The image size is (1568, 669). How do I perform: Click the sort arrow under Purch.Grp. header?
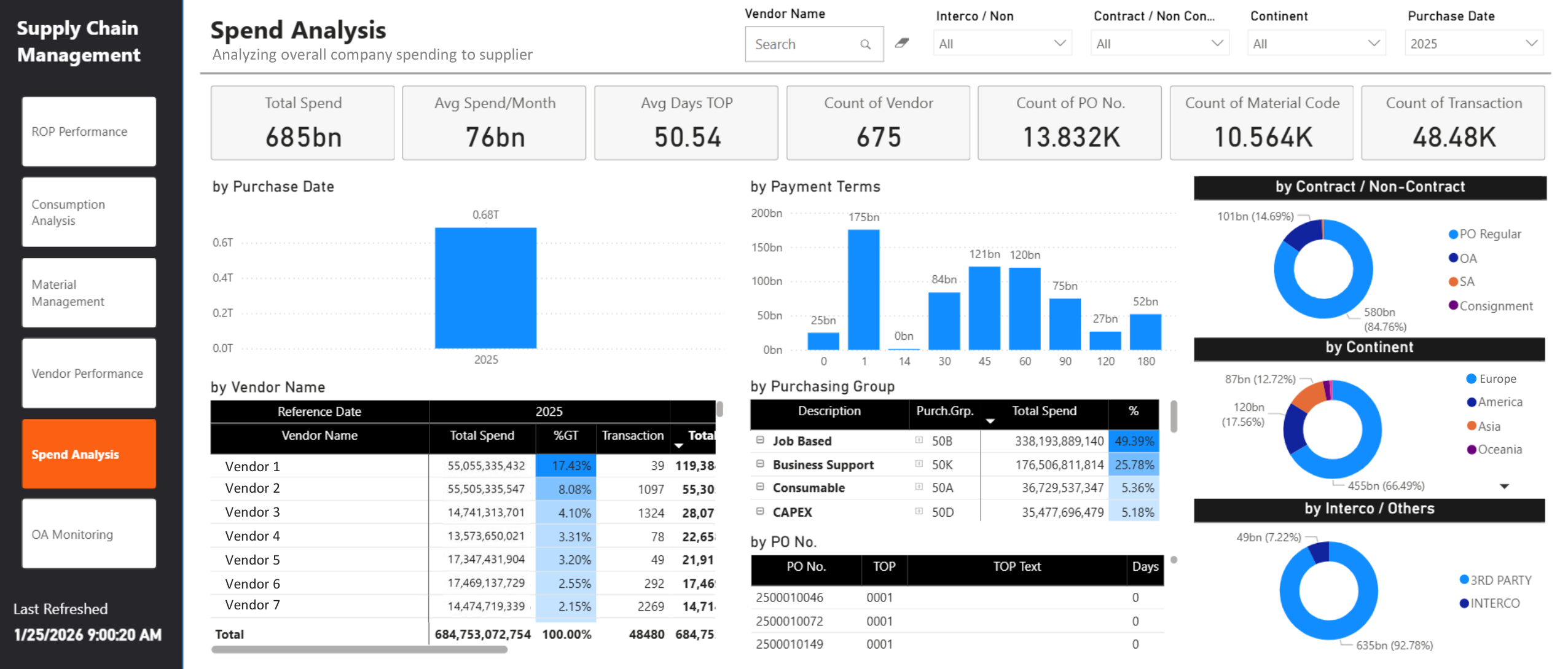[990, 421]
